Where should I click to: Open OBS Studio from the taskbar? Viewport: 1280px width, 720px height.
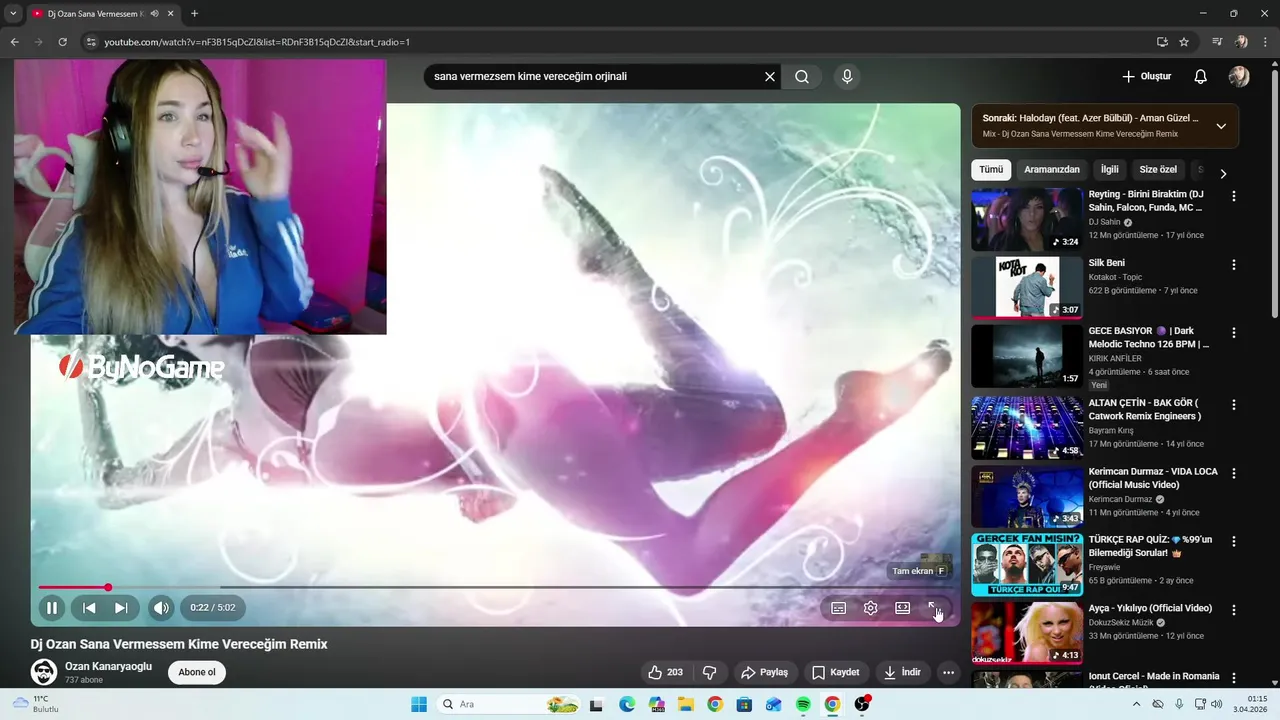862,704
